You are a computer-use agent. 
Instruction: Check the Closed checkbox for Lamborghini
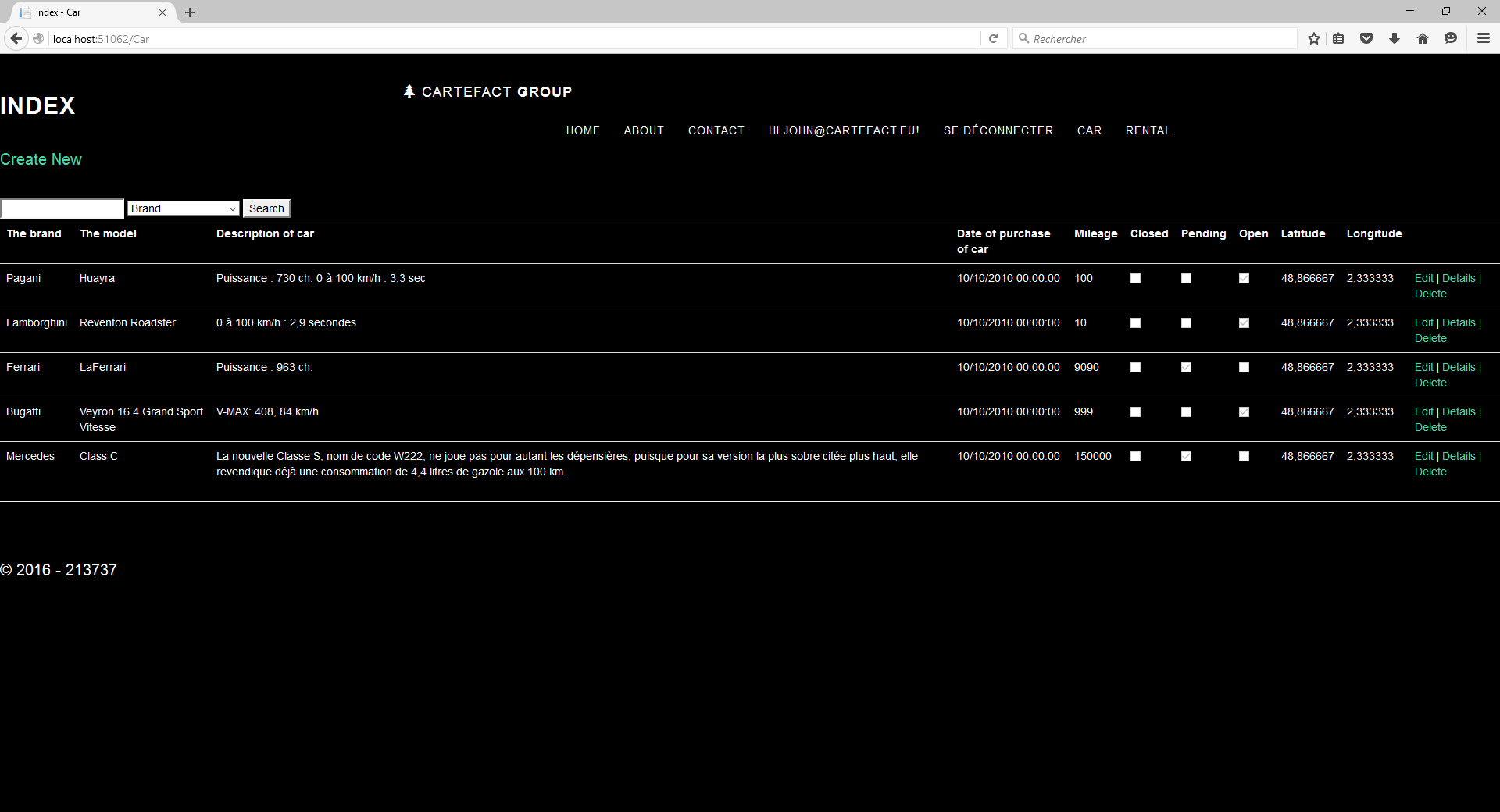tap(1136, 323)
